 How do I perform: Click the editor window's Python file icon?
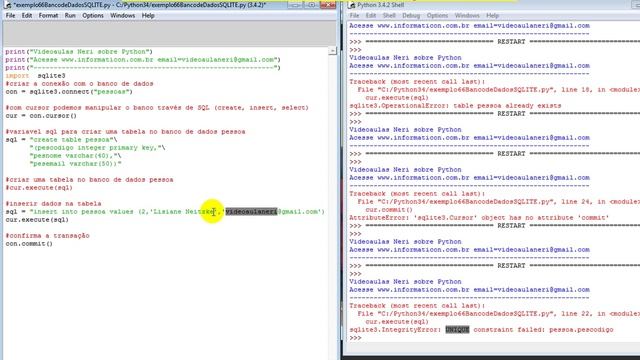click(7, 5)
